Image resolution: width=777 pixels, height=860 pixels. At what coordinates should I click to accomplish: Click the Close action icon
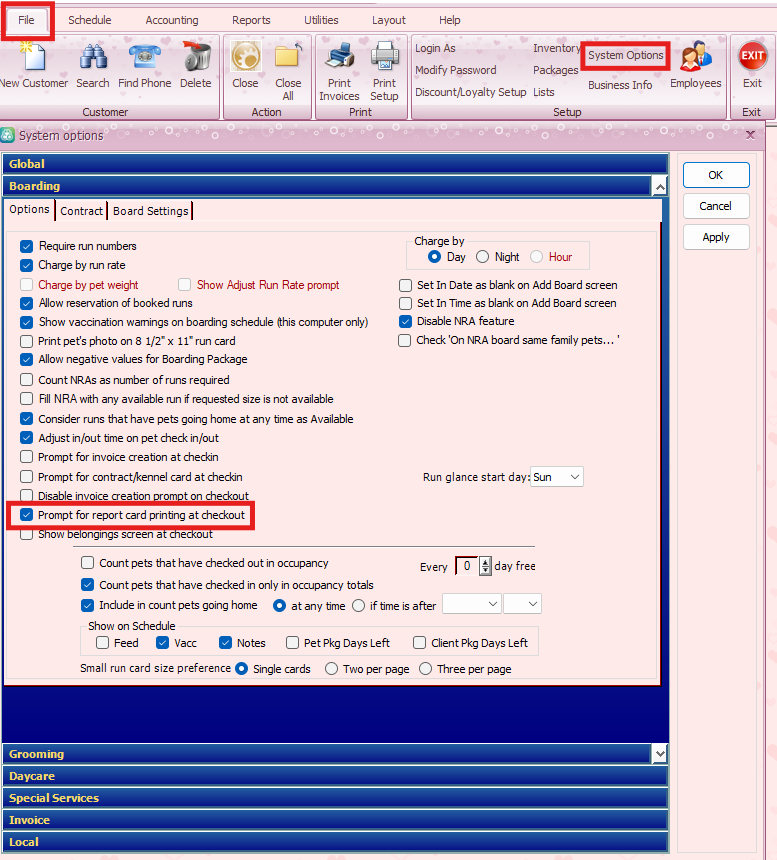click(x=245, y=56)
